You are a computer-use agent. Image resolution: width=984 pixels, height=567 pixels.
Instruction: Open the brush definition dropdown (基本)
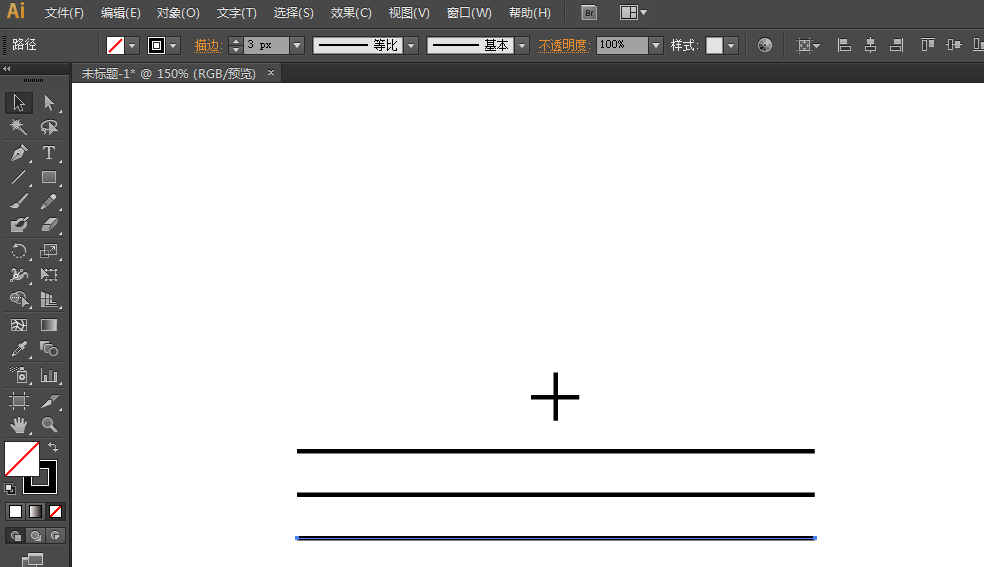pyautogui.click(x=522, y=45)
